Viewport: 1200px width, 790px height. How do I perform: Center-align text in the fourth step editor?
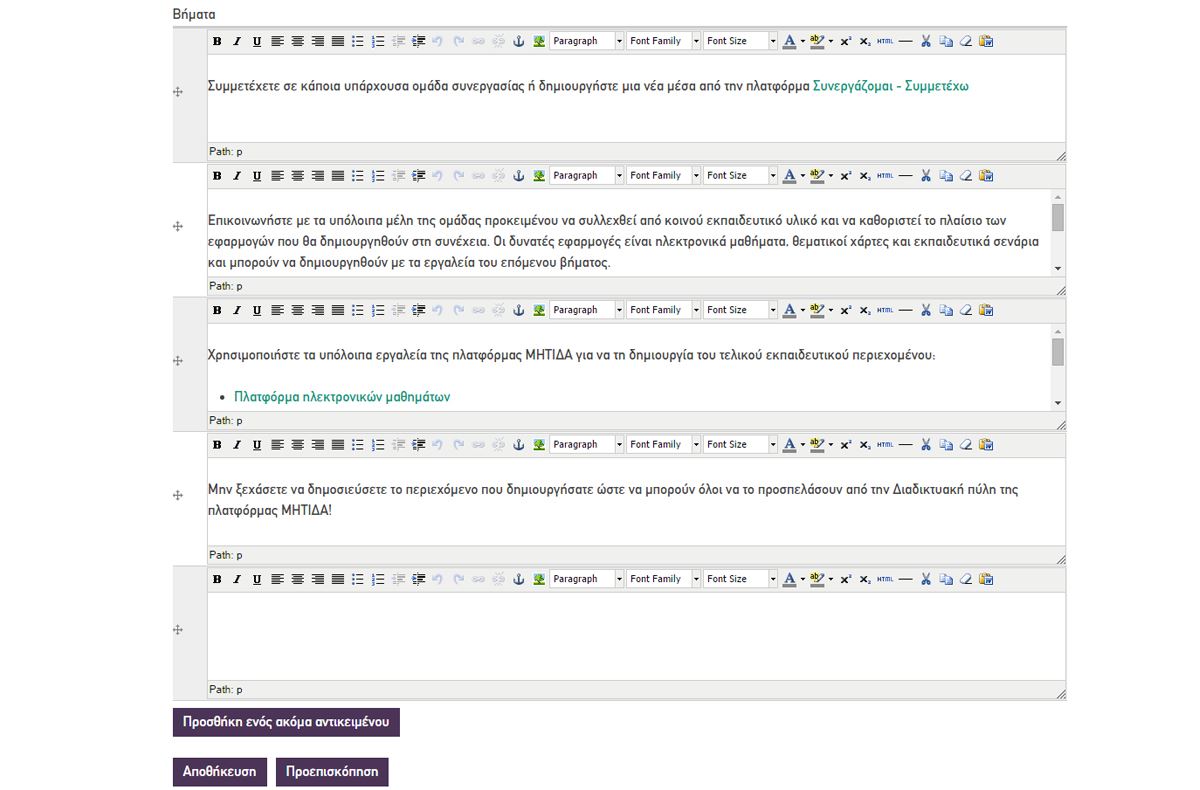[297, 445]
